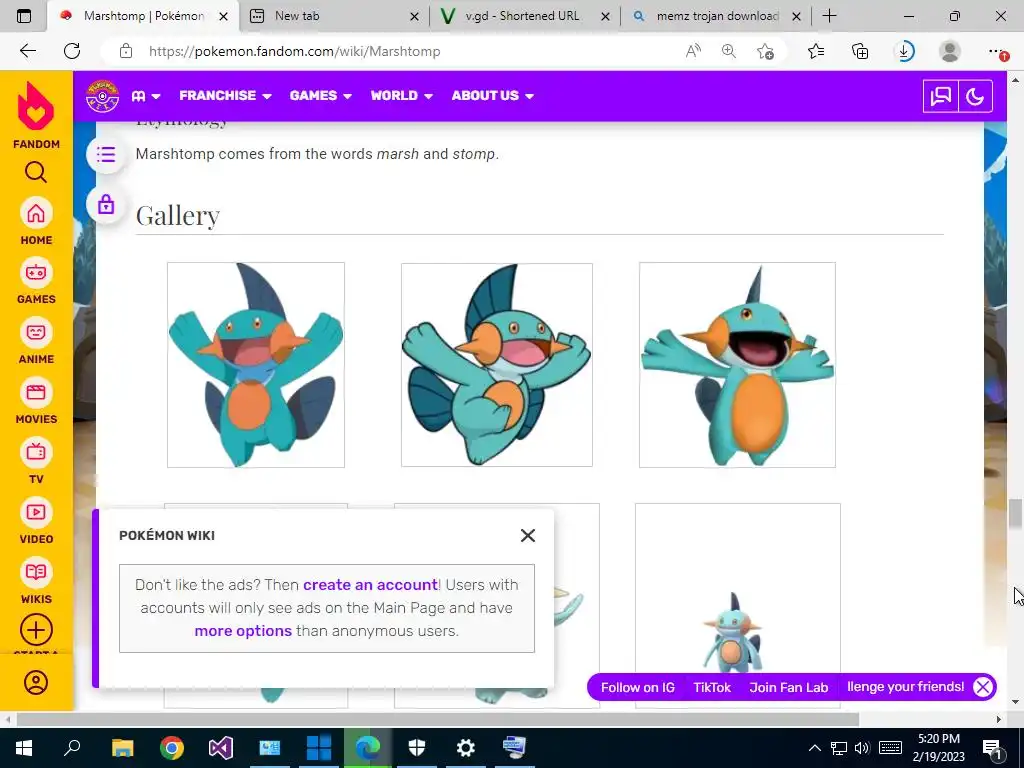Go to Fandom Home in sidebar
Screen dimensions: 1024x768
(x=36, y=222)
